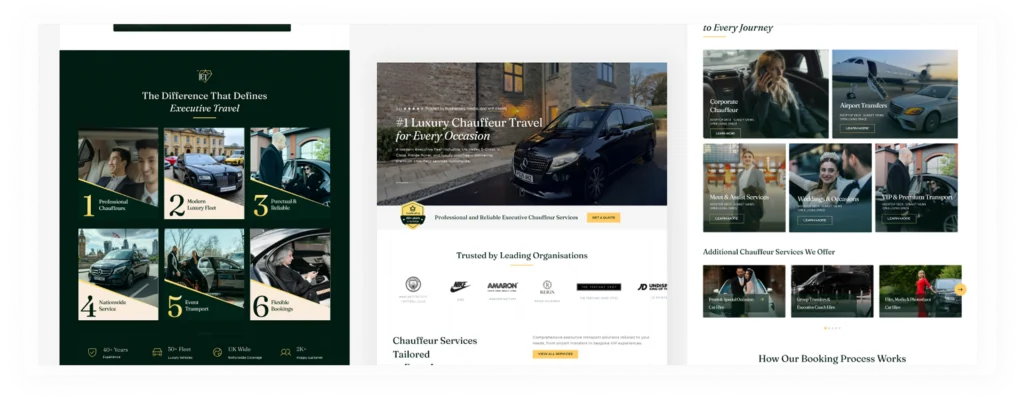Click the crest logo above the Executive Travel heading
This screenshot has height=400, width=1024.
(x=204, y=76)
